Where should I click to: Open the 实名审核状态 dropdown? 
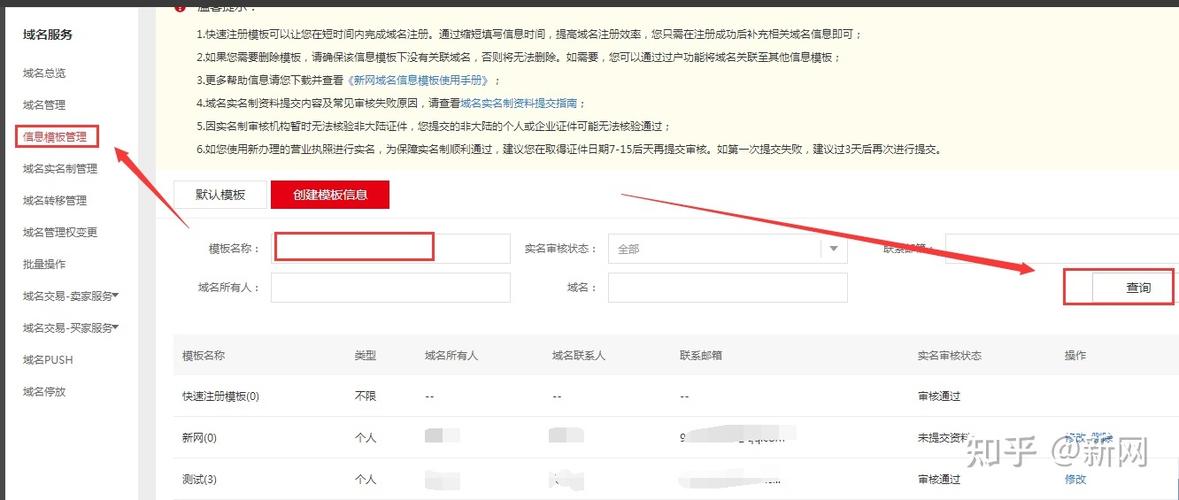[x=728, y=249]
